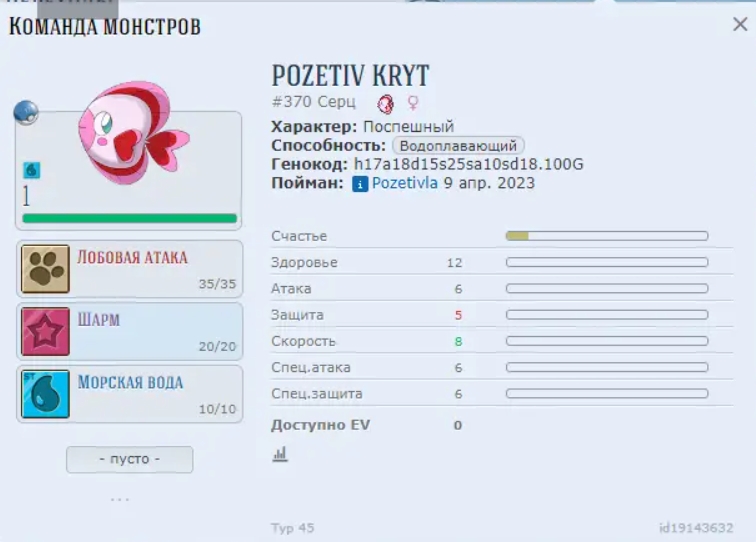Image resolution: width=756 pixels, height=542 pixels.
Task: Click the 20/20 PP count
Action: (217, 347)
